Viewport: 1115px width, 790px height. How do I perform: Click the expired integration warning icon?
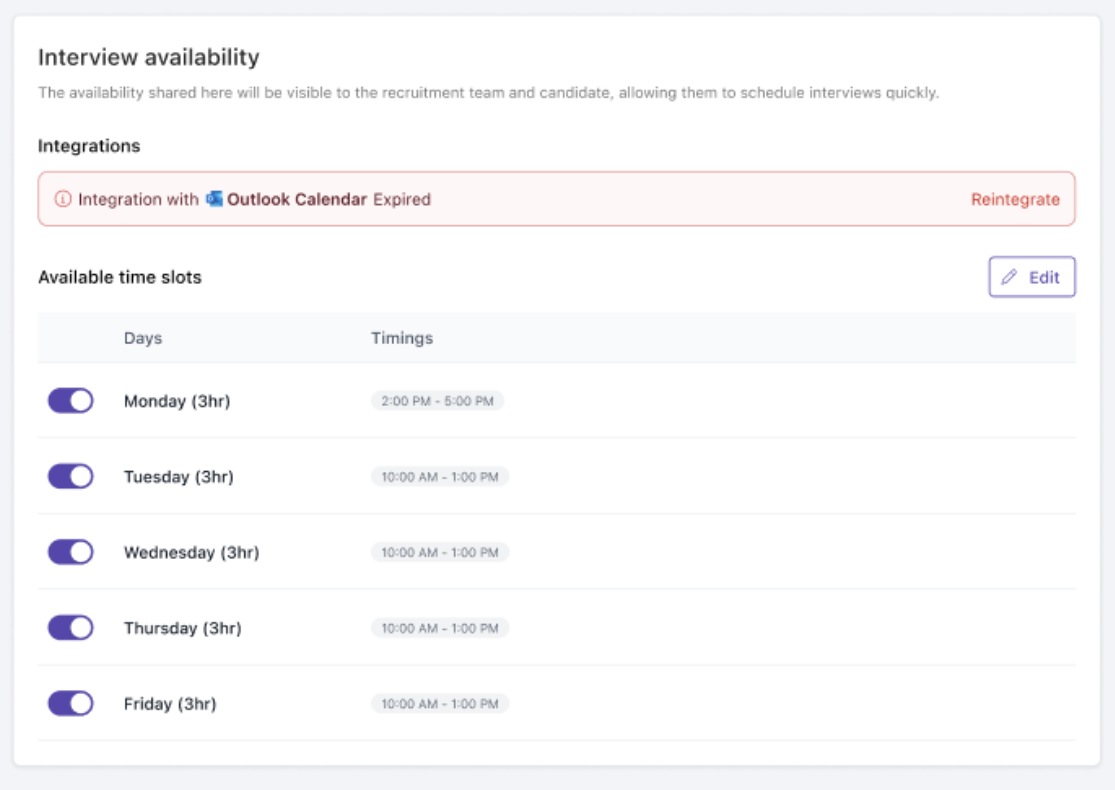63,199
